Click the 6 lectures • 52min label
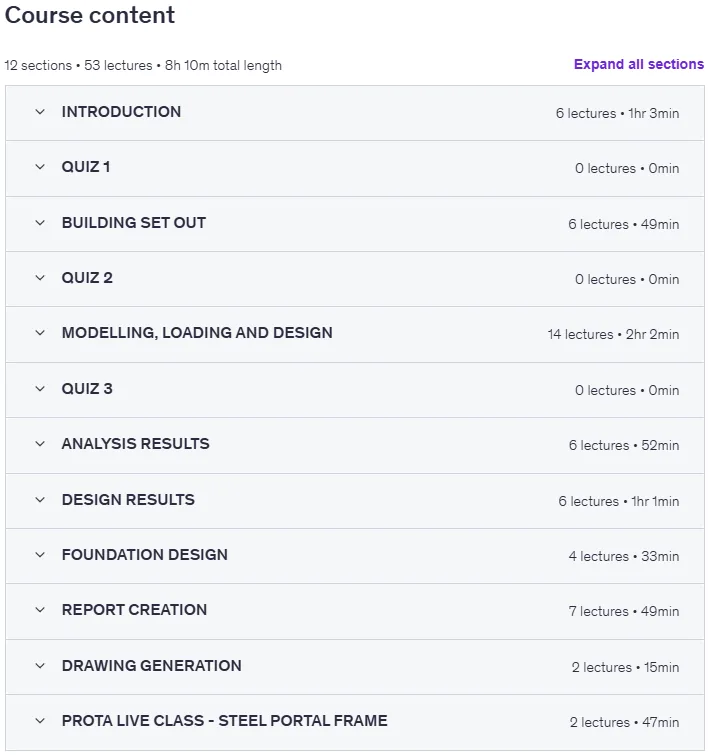711x755 pixels. click(623, 445)
